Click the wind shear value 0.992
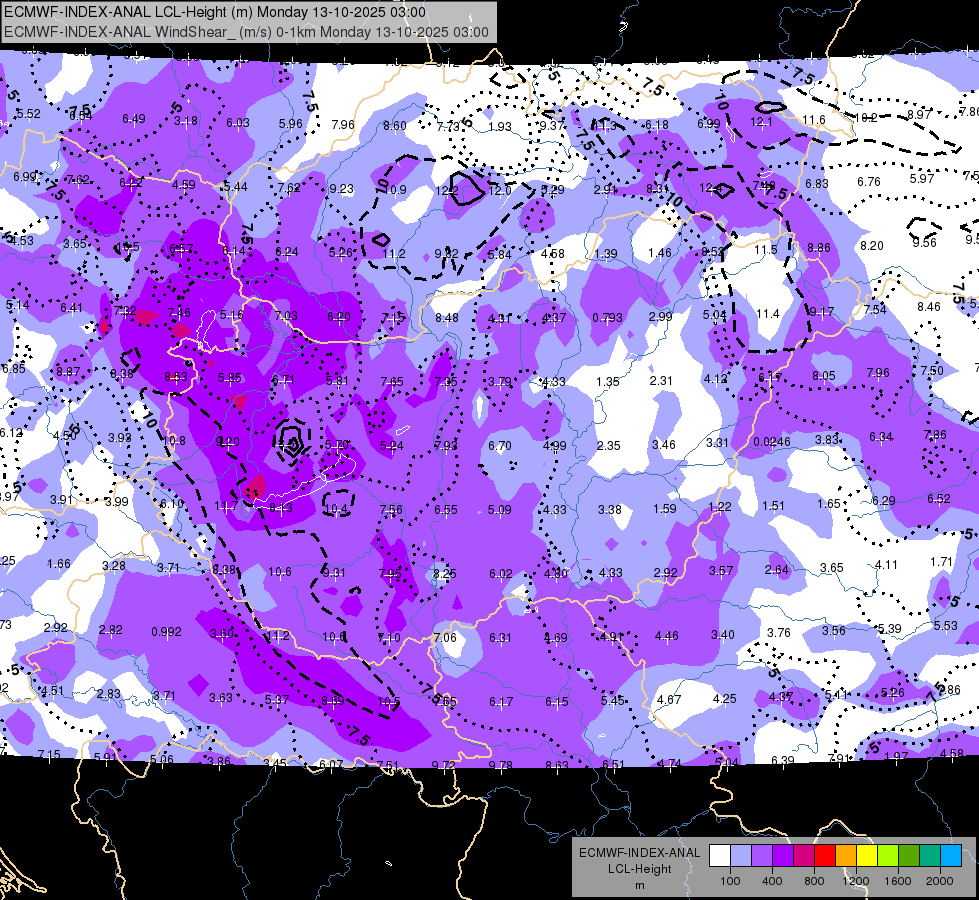The image size is (979, 900). coord(166,631)
